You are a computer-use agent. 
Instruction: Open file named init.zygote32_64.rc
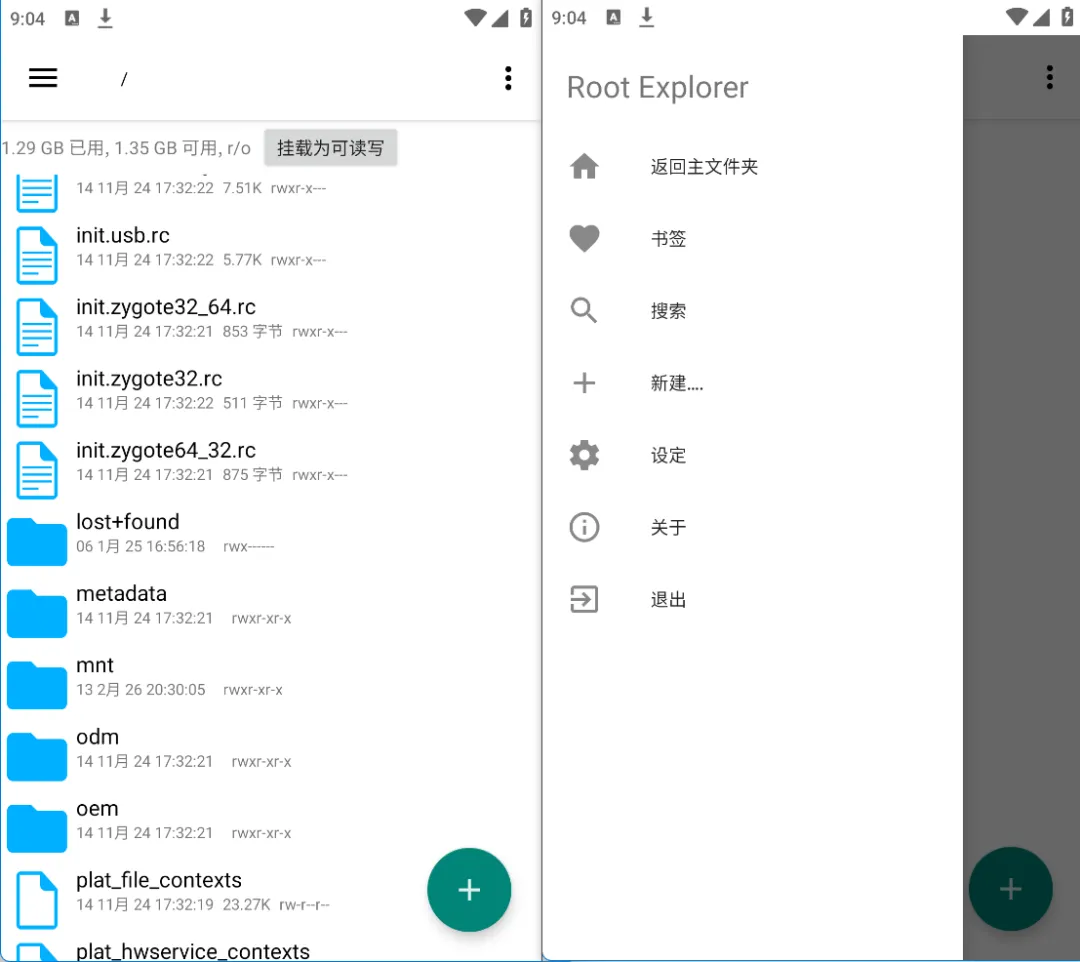(x=165, y=307)
